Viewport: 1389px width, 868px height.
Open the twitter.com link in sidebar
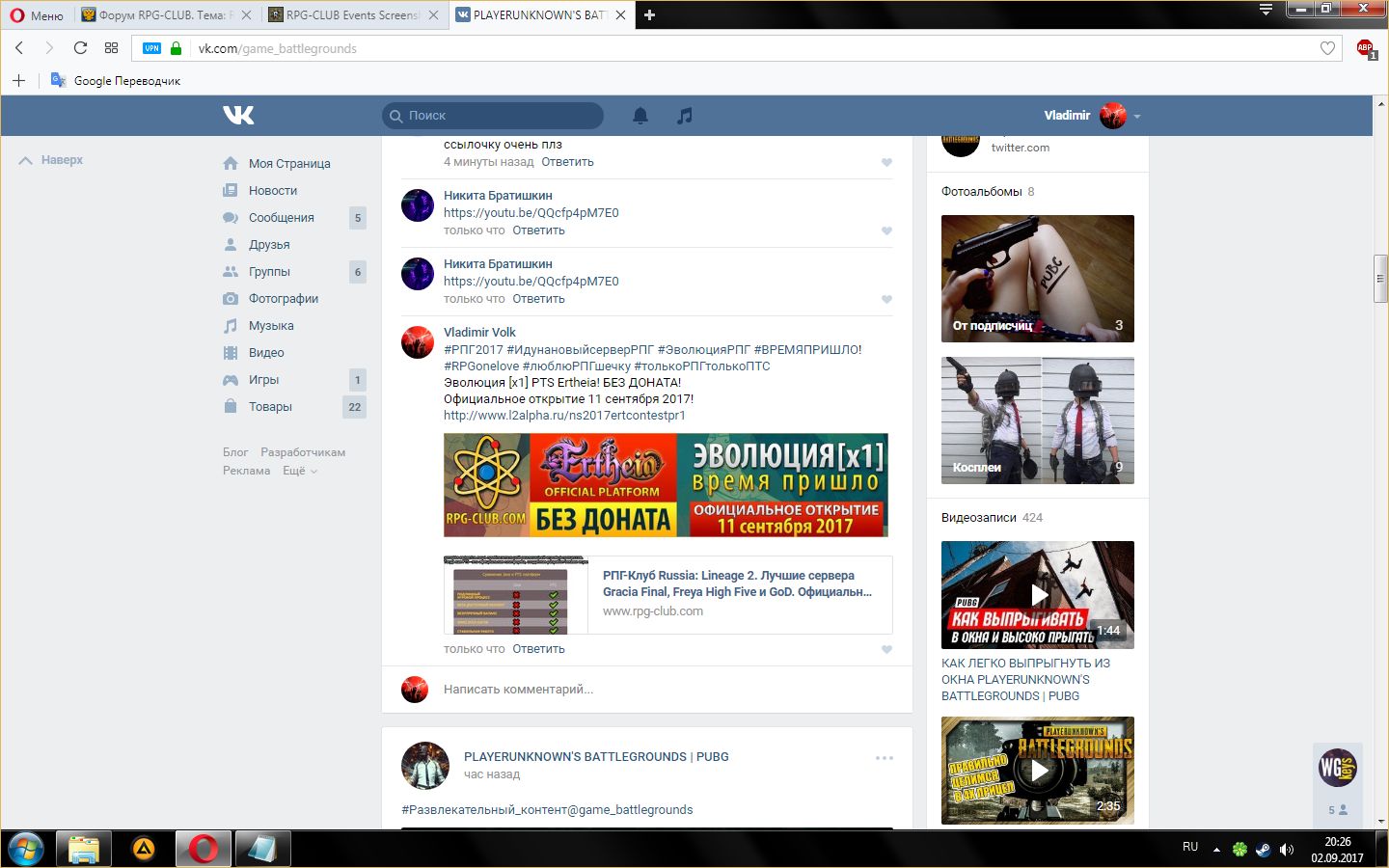pos(1021,148)
